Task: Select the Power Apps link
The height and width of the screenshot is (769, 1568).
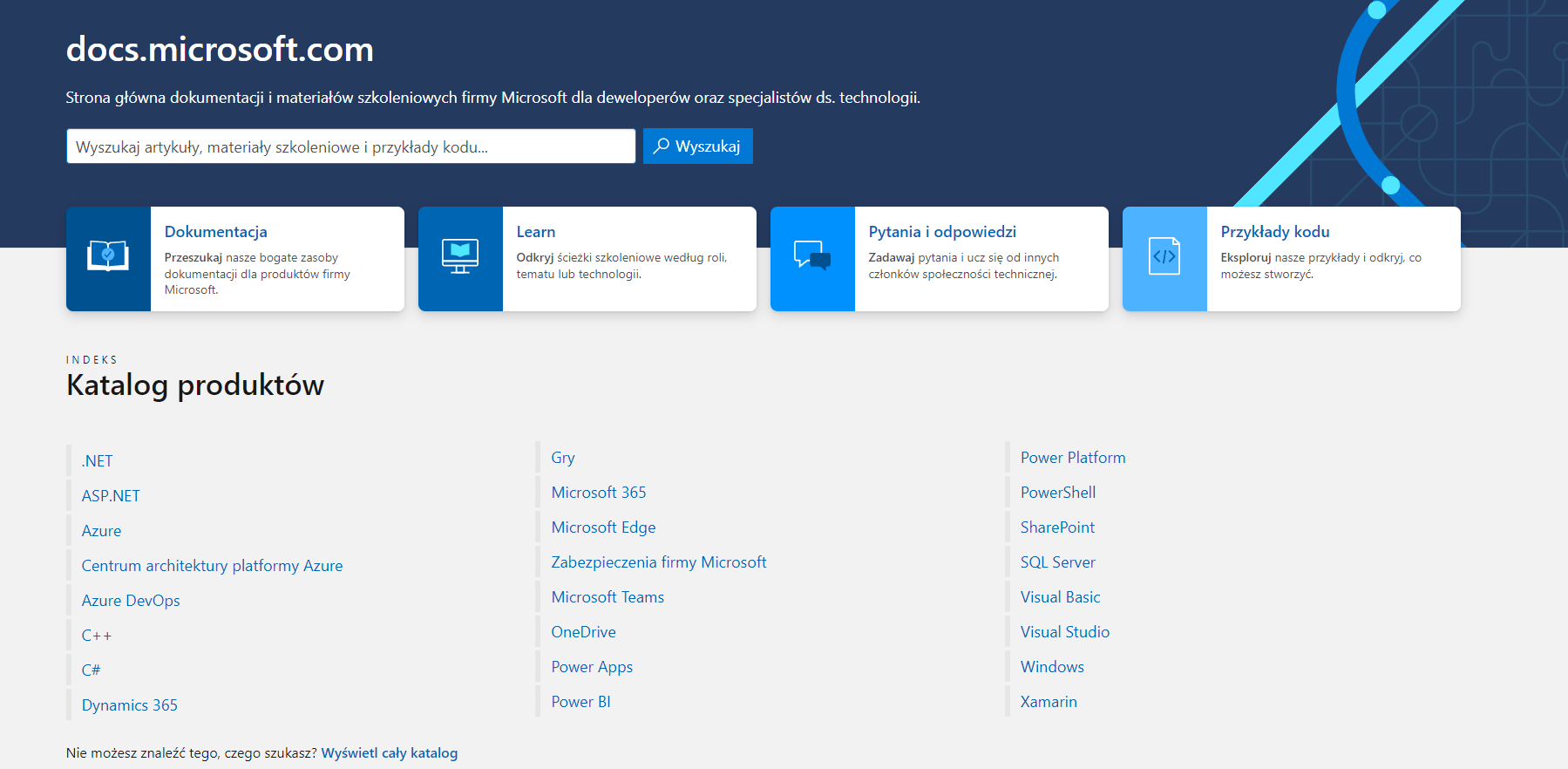Action: click(592, 667)
